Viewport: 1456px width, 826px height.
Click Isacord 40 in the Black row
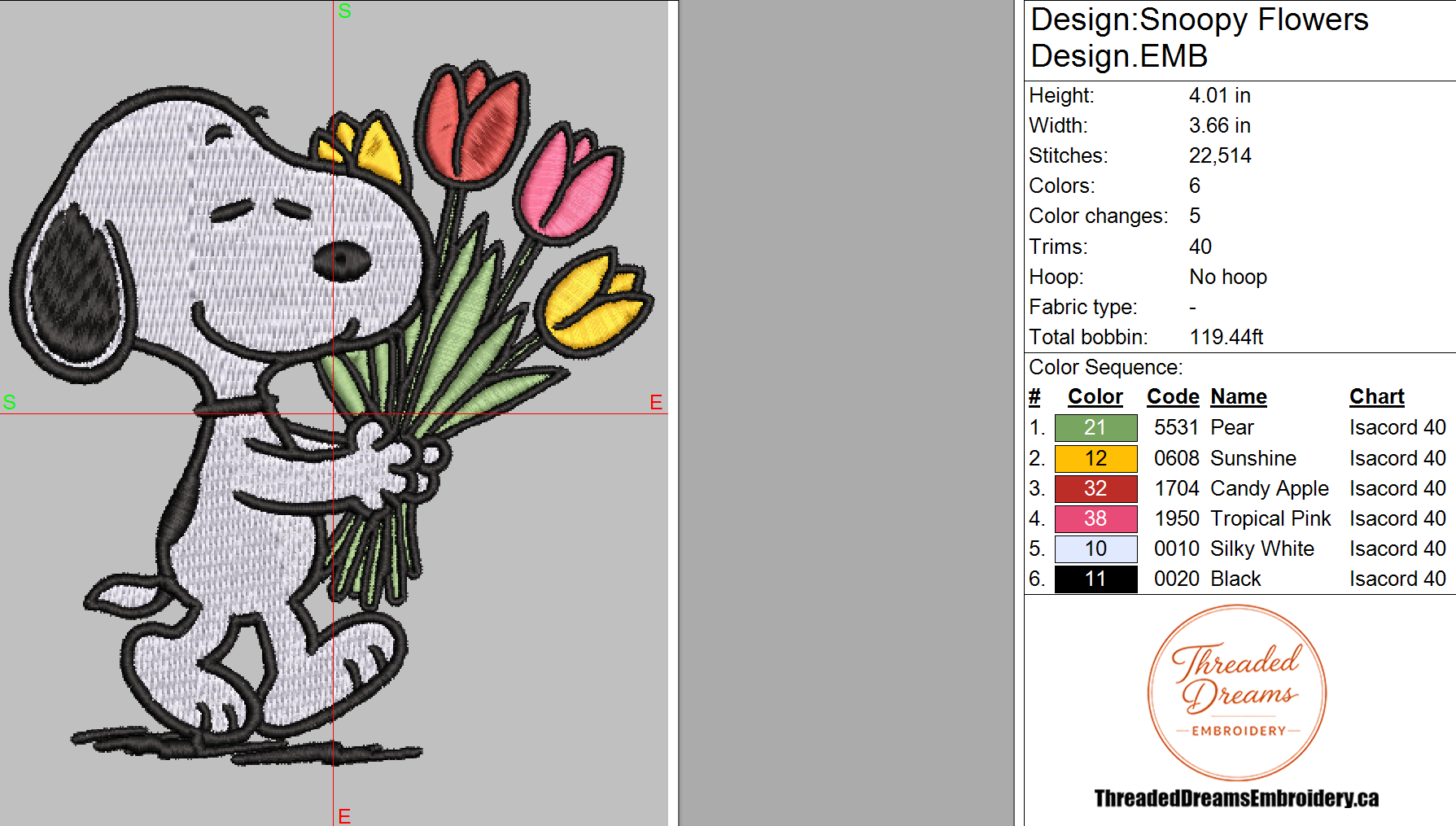pyautogui.click(x=1397, y=579)
